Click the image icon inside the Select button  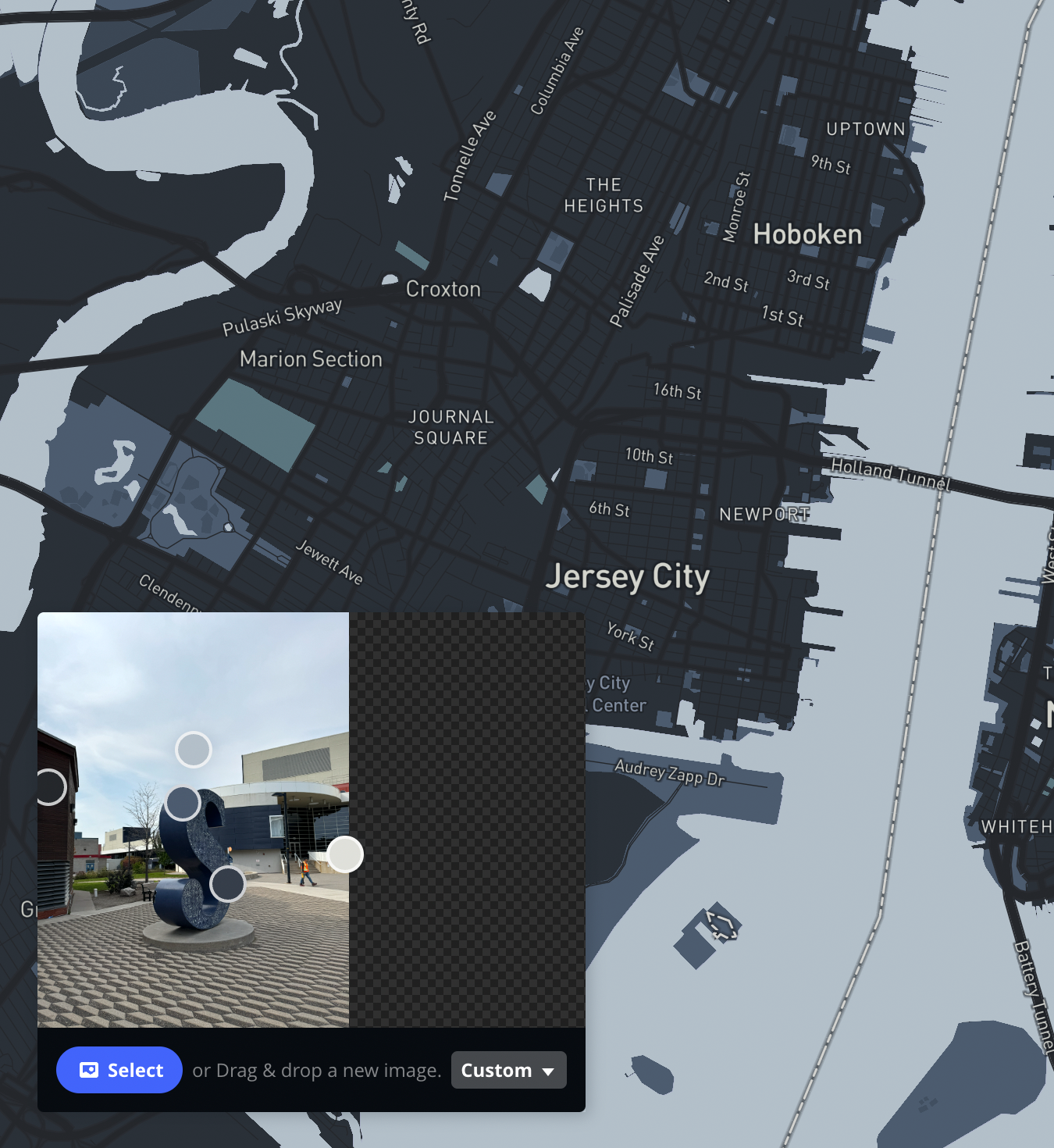point(90,1070)
